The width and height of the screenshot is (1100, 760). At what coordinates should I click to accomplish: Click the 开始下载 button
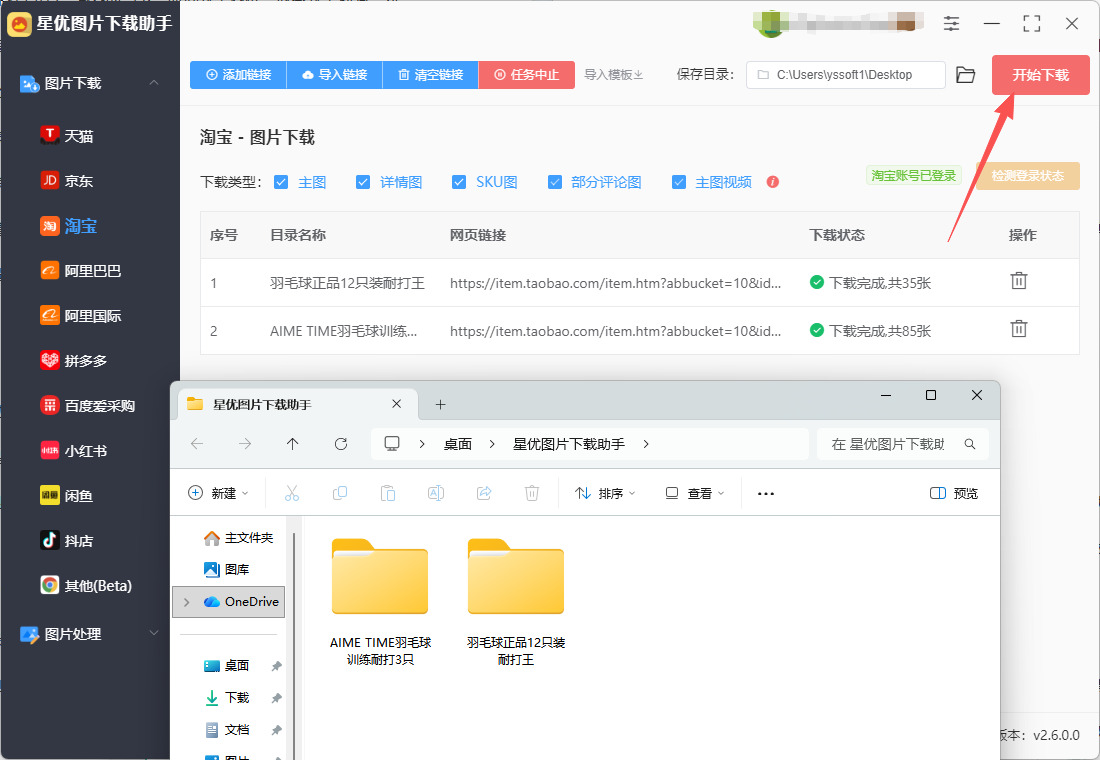click(x=1040, y=75)
